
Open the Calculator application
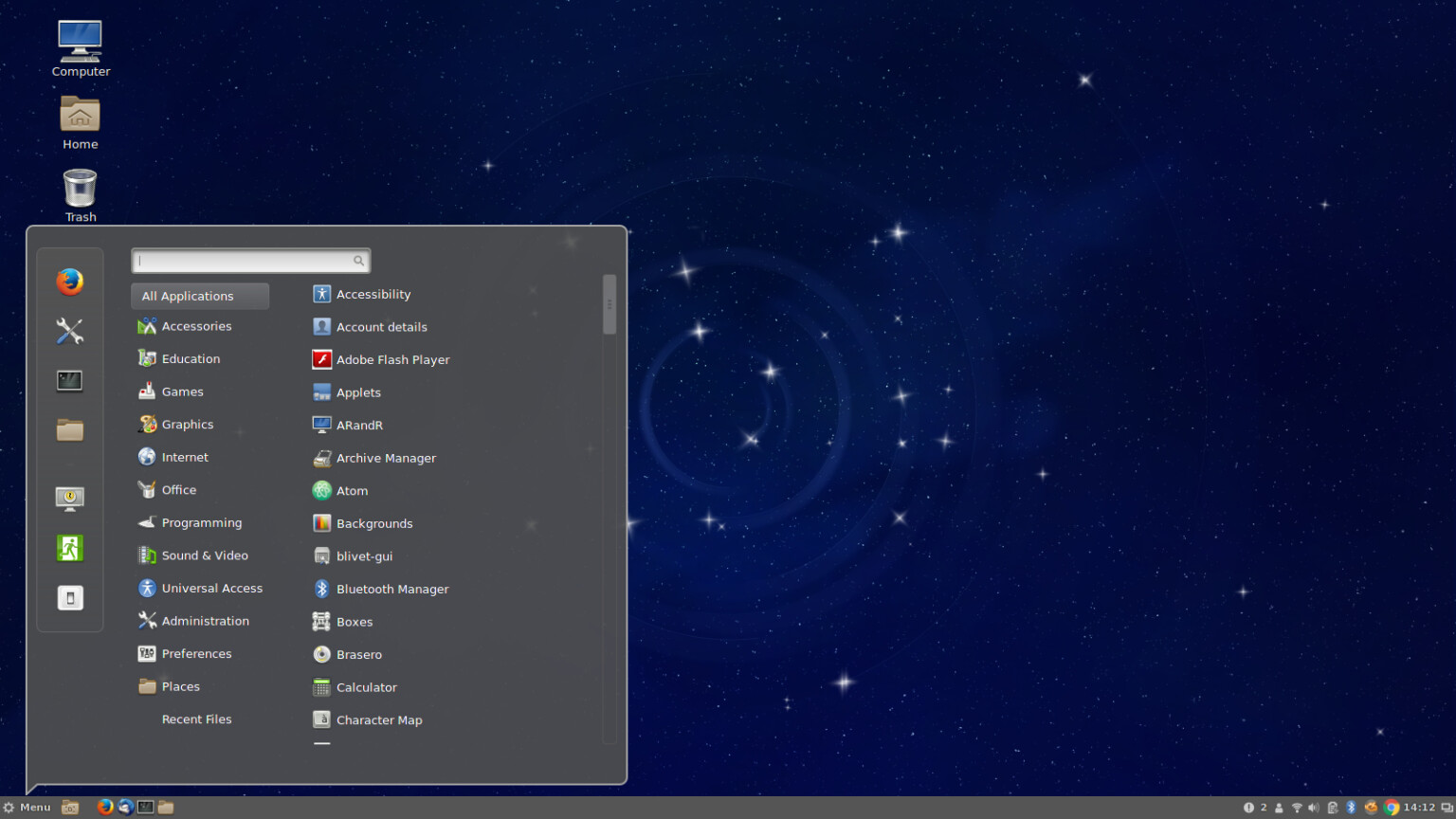pyautogui.click(x=367, y=686)
